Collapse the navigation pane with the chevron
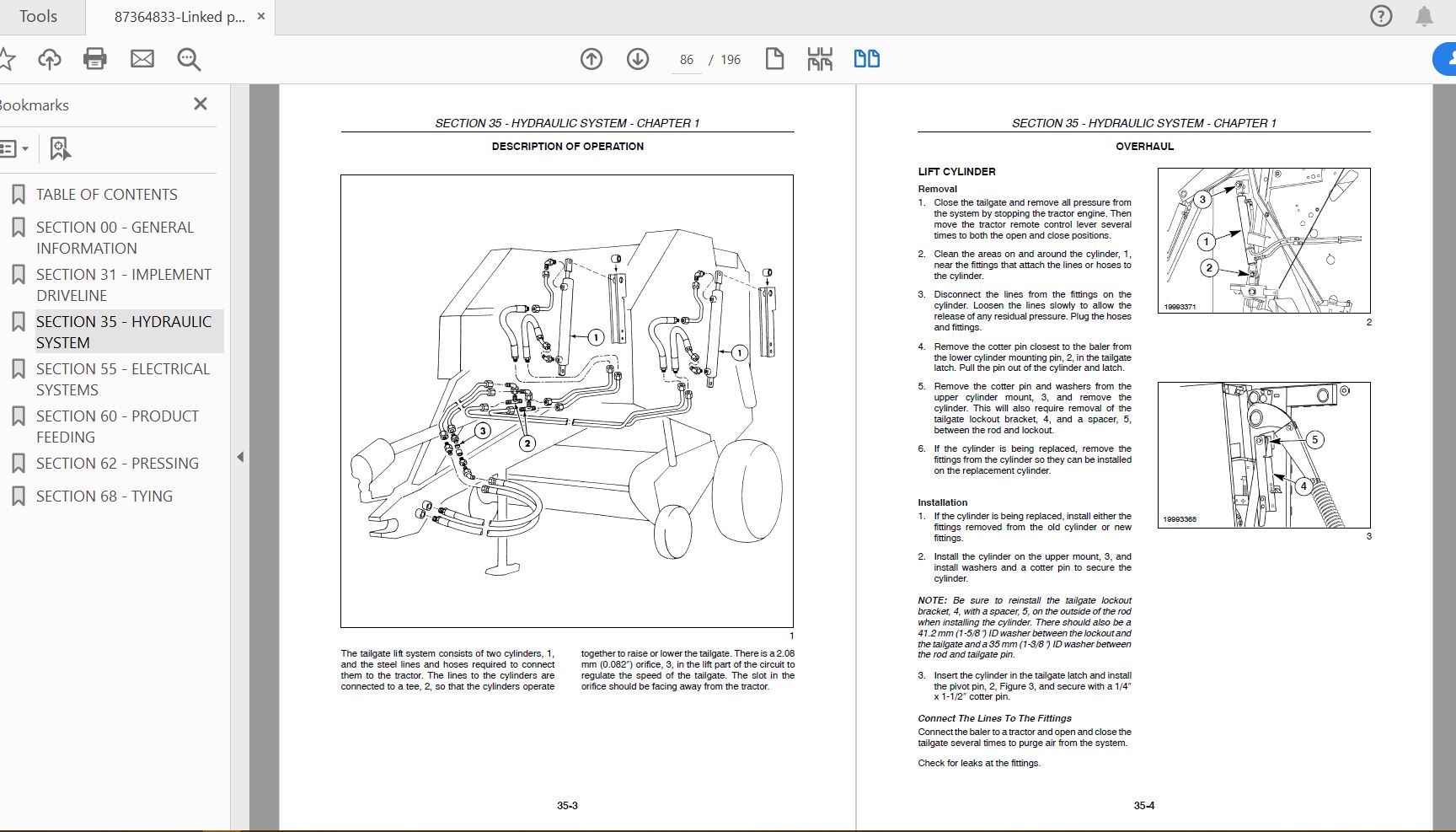The width and height of the screenshot is (1456, 832). coord(240,458)
